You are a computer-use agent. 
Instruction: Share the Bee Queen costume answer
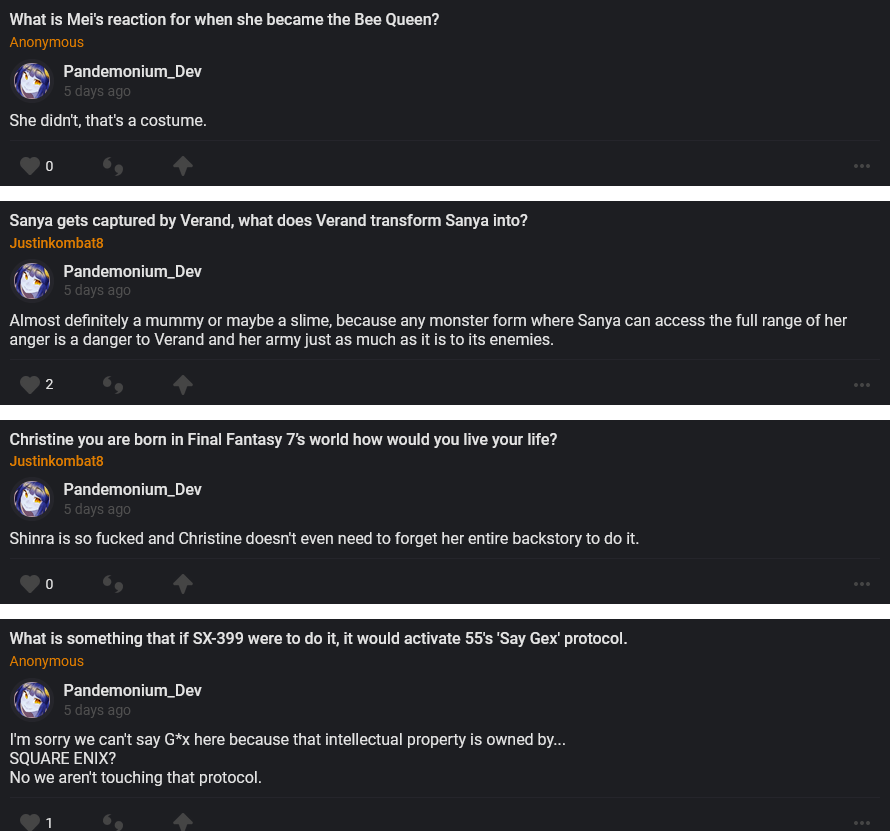pyautogui.click(x=182, y=166)
